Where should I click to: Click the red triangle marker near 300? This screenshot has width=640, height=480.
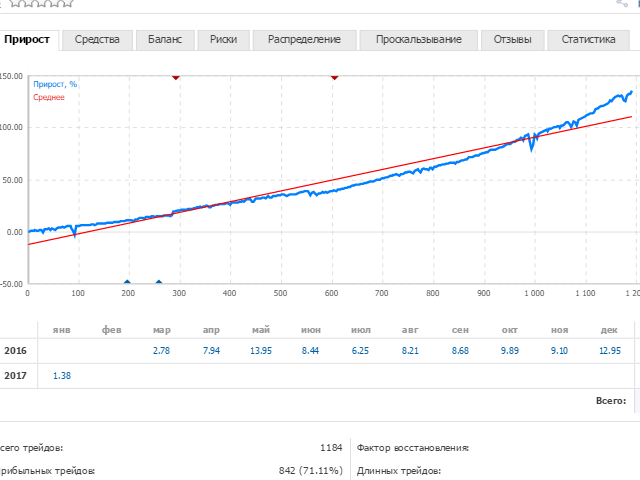pyautogui.click(x=176, y=77)
